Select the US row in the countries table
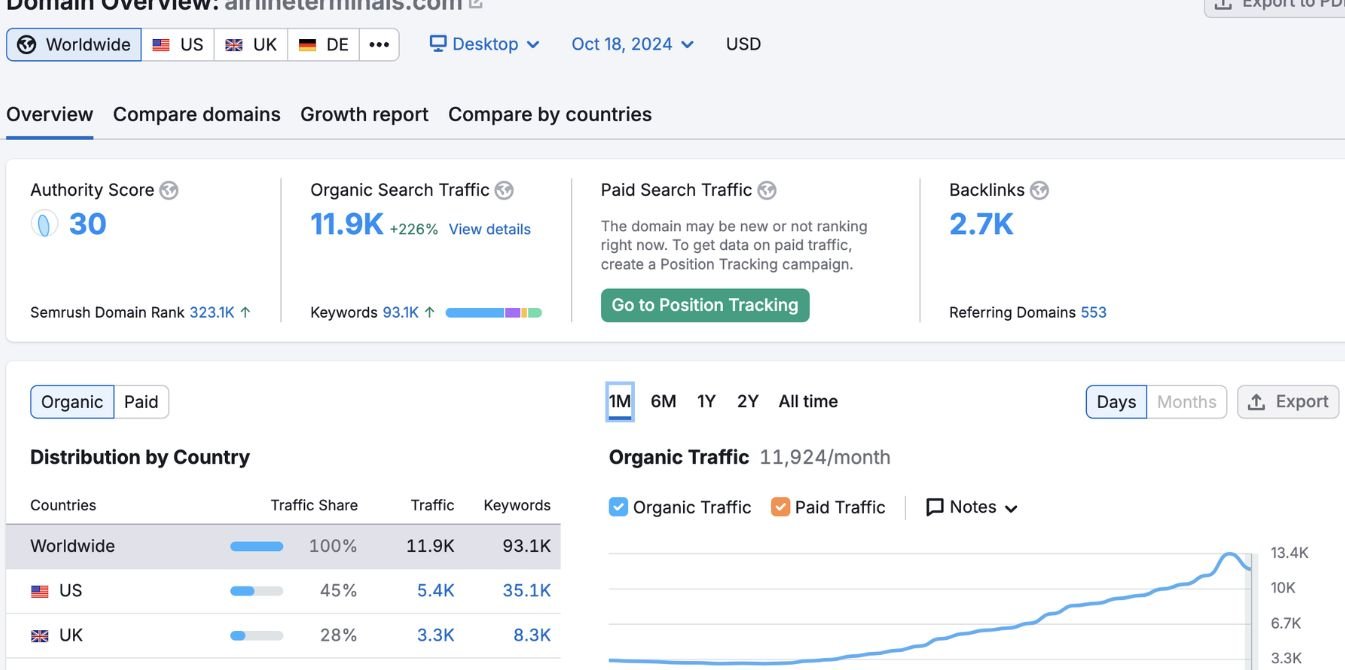The width and height of the screenshot is (1345, 670). tap(283, 591)
